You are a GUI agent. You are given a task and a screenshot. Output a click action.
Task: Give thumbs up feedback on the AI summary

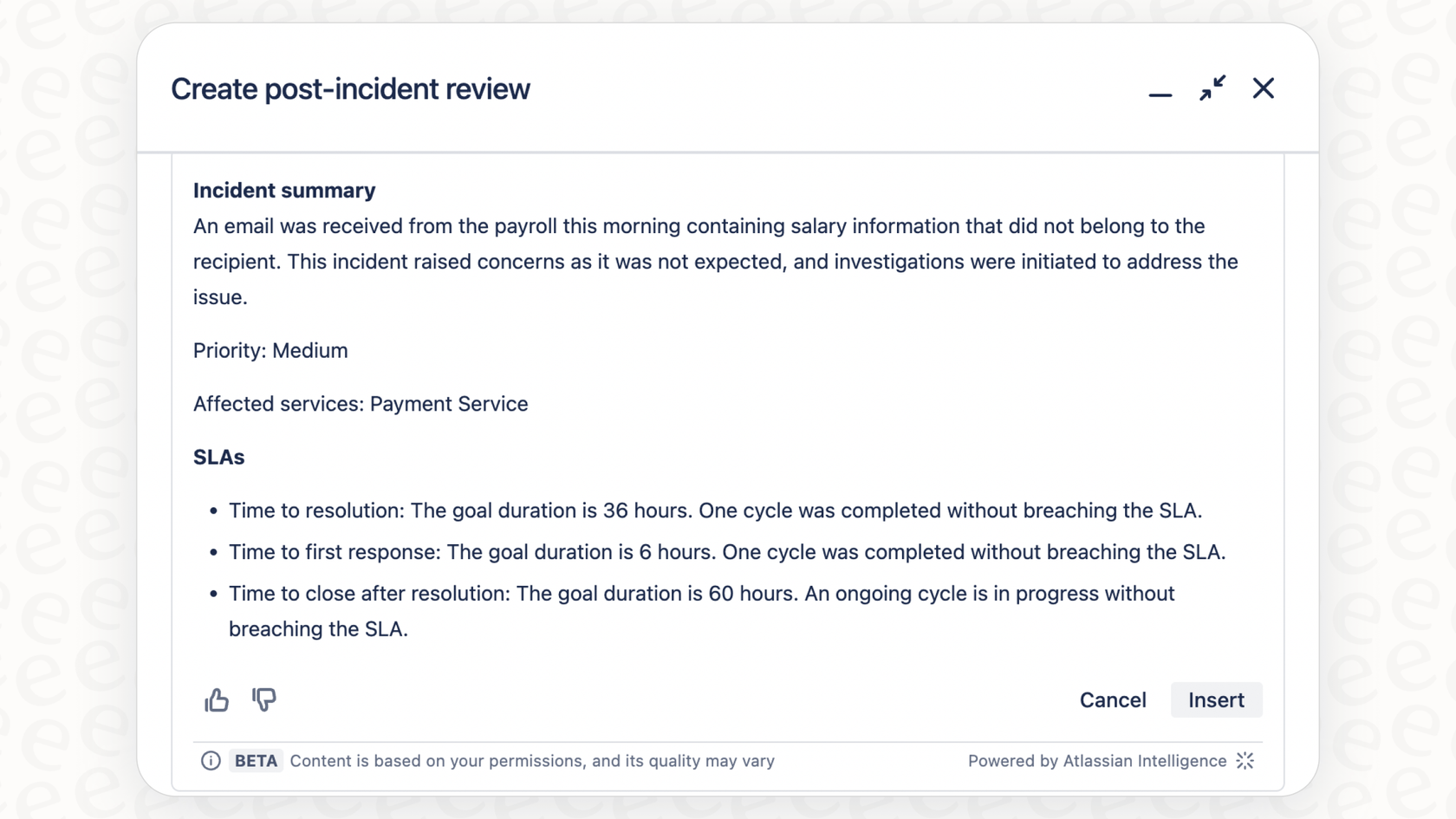tap(216, 699)
